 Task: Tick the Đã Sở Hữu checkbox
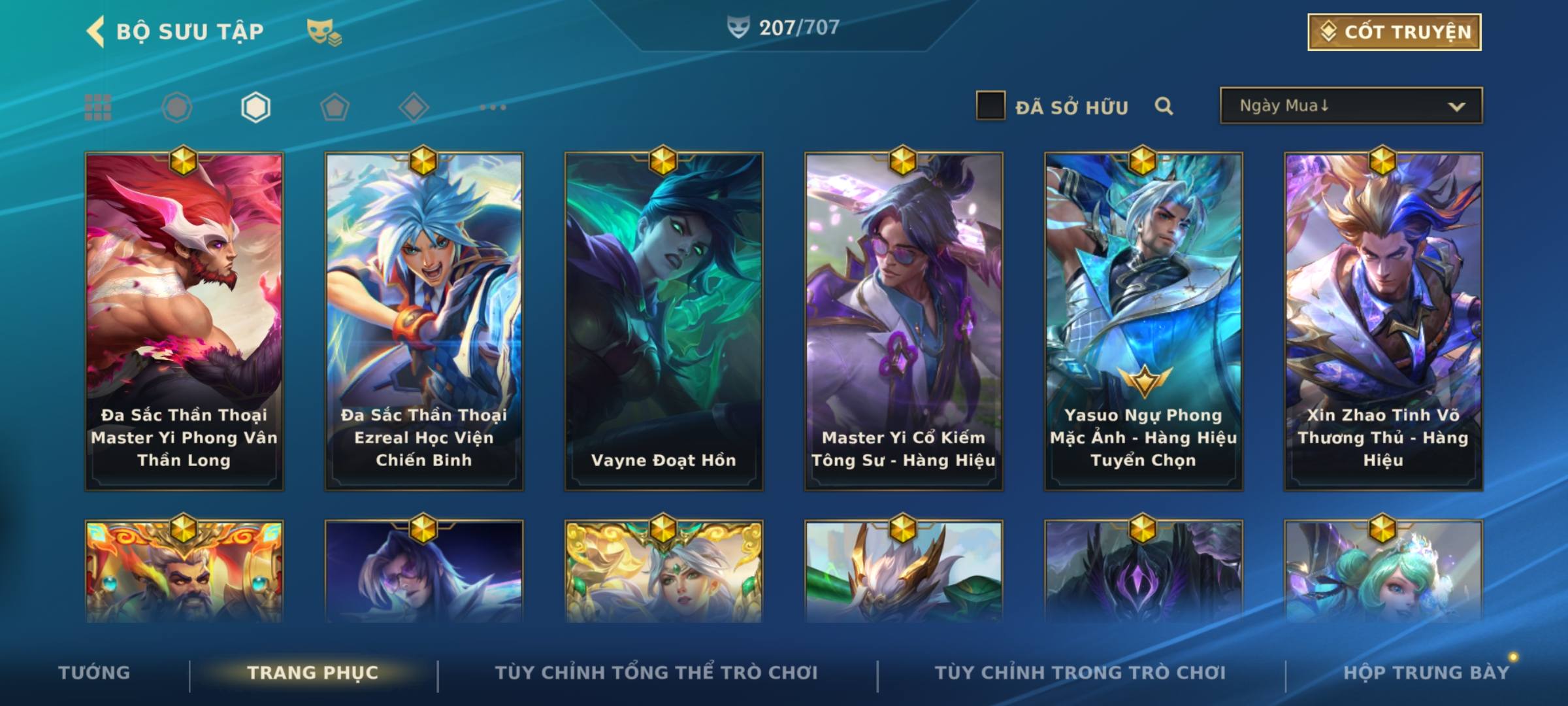coord(990,105)
